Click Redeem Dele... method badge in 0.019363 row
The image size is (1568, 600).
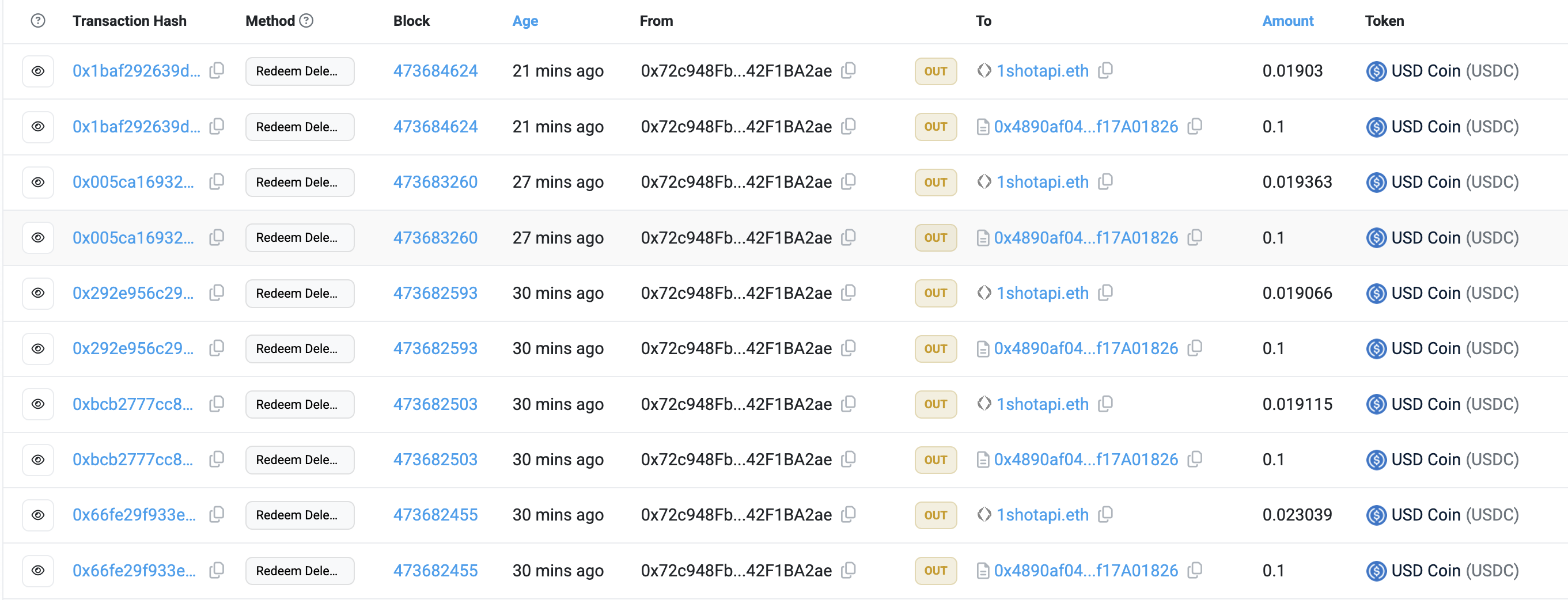(300, 182)
